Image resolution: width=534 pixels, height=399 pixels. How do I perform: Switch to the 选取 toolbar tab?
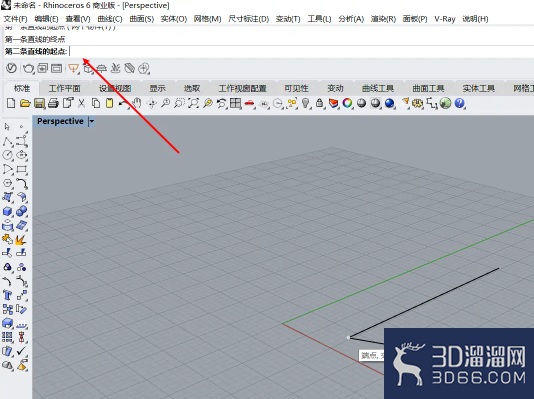pos(192,89)
